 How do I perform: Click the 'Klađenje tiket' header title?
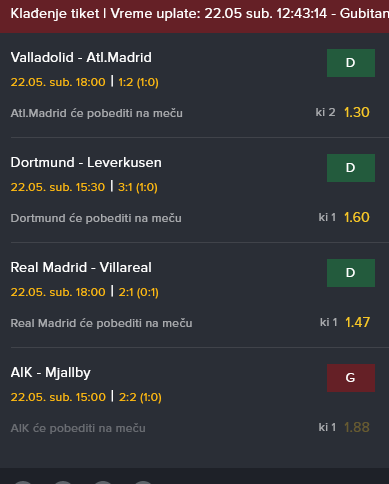pos(55,14)
